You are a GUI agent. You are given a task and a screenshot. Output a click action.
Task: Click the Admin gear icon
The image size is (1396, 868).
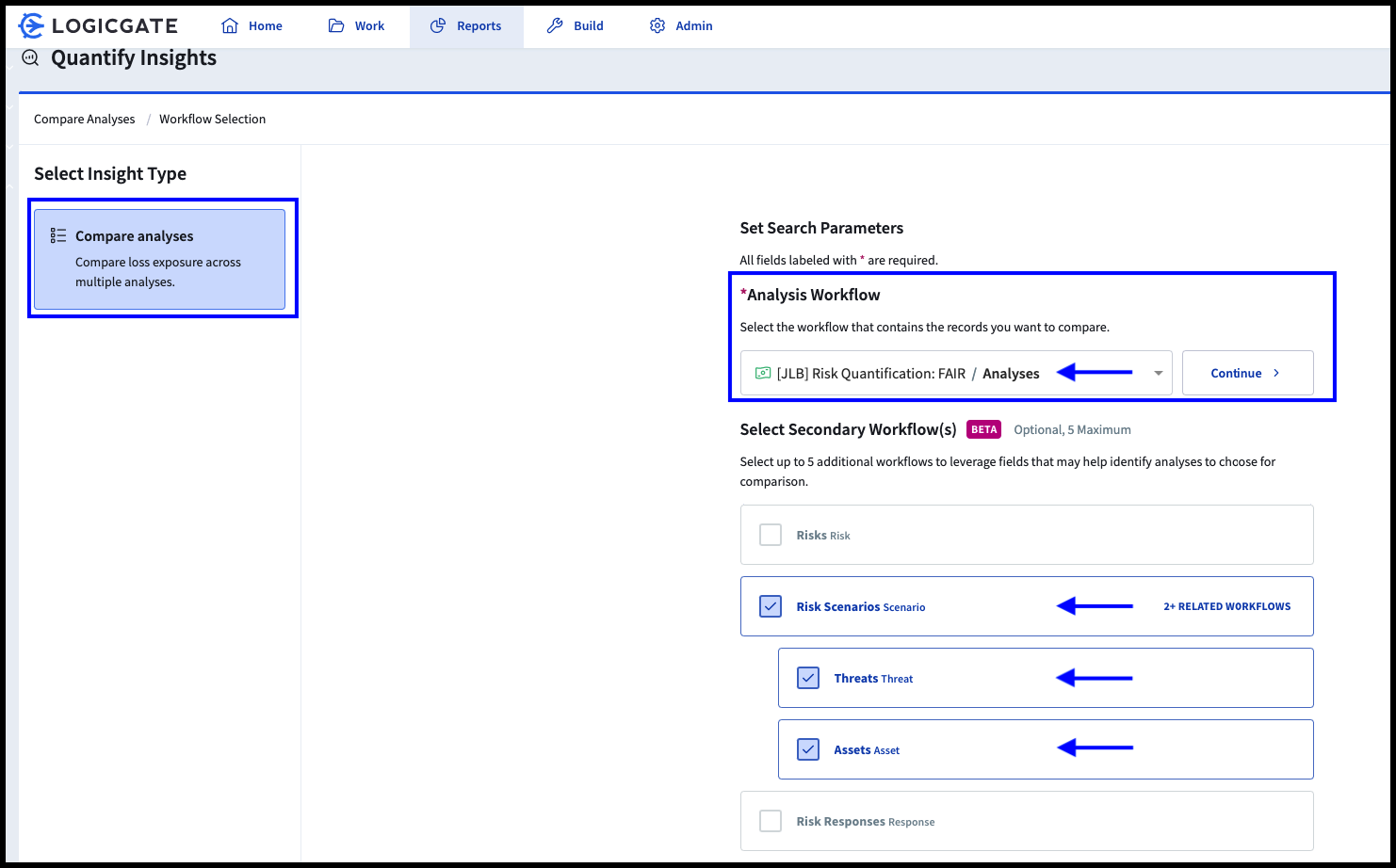pyautogui.click(x=657, y=26)
